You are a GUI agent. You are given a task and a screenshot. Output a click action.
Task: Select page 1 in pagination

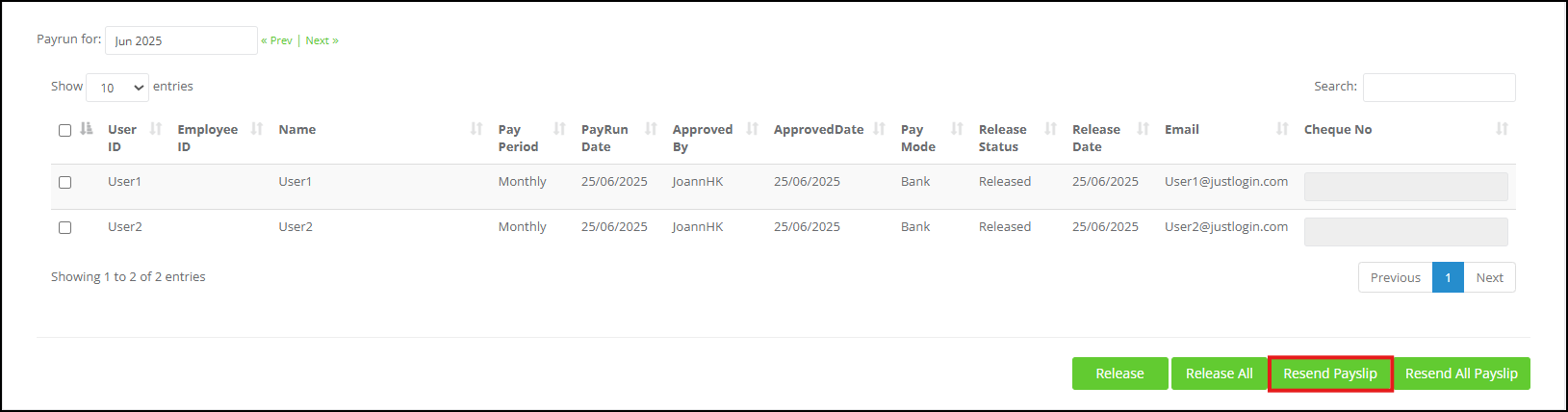(x=1448, y=277)
